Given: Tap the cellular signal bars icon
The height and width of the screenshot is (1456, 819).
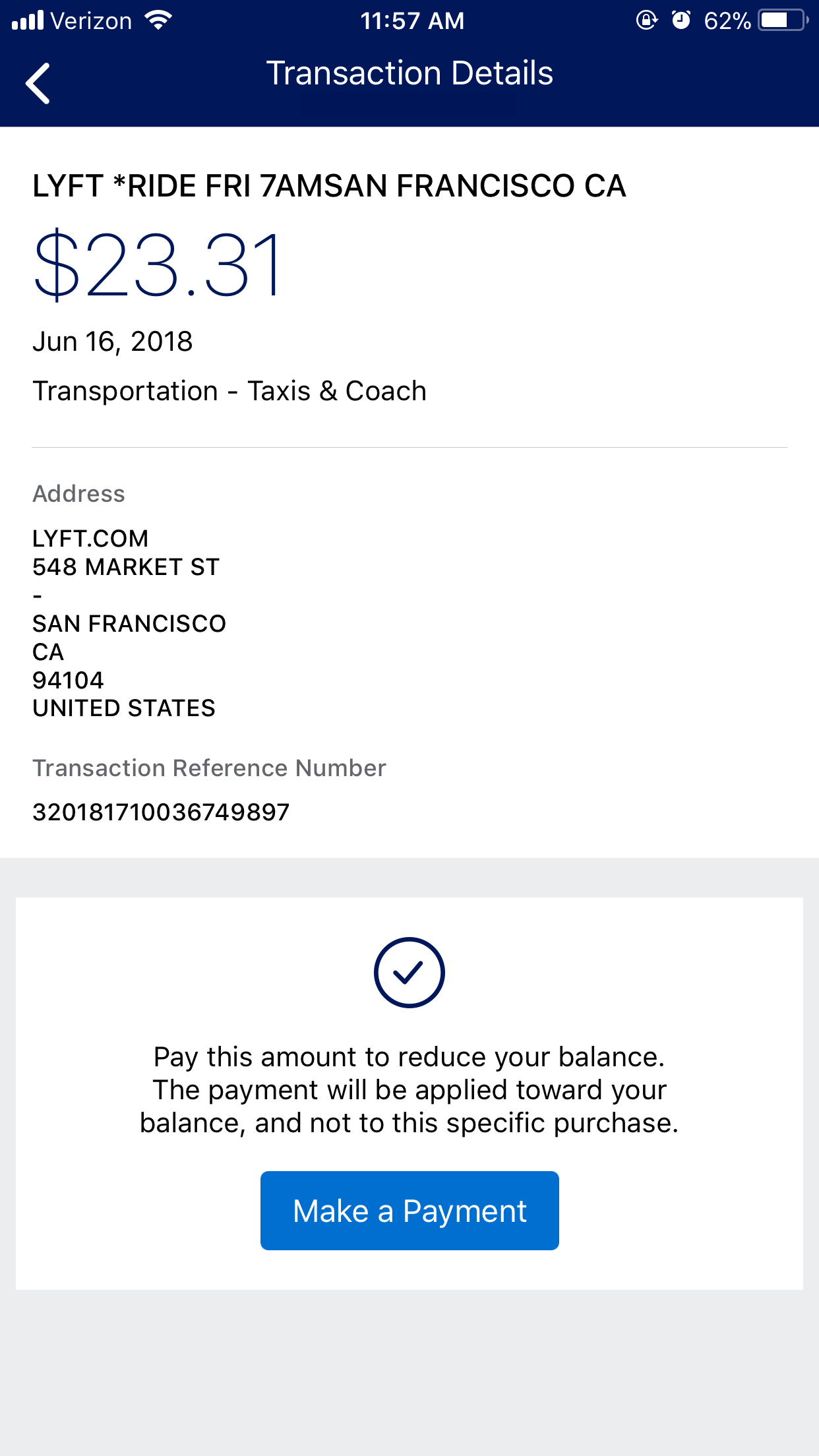Looking at the screenshot, I should tap(28, 20).
